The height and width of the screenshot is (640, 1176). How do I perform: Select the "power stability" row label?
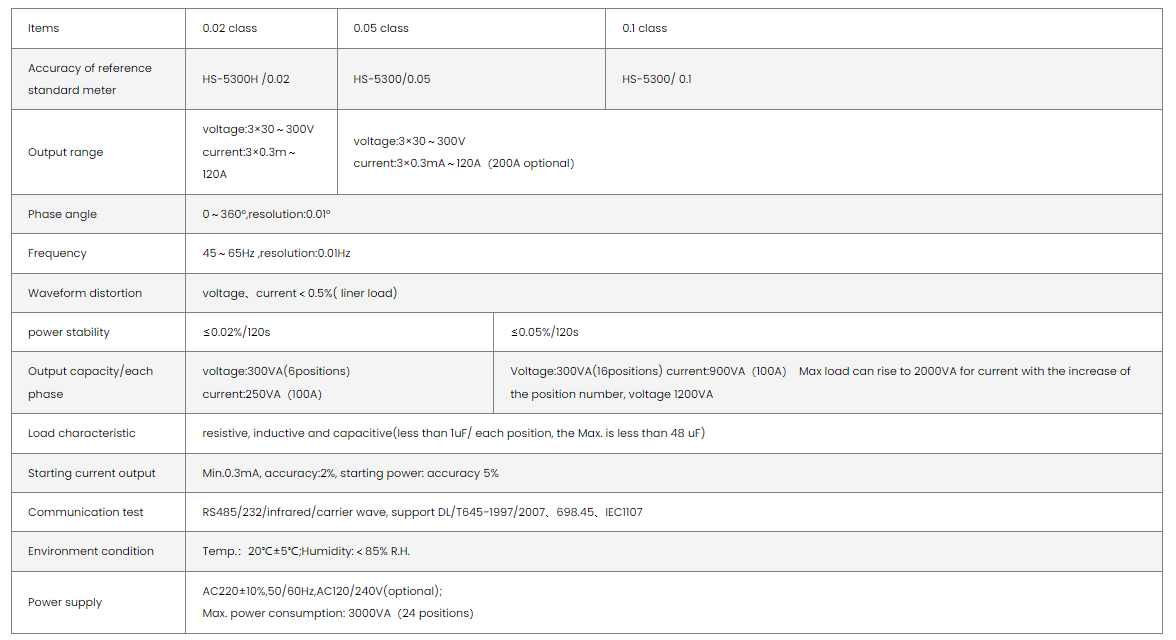tap(69, 332)
